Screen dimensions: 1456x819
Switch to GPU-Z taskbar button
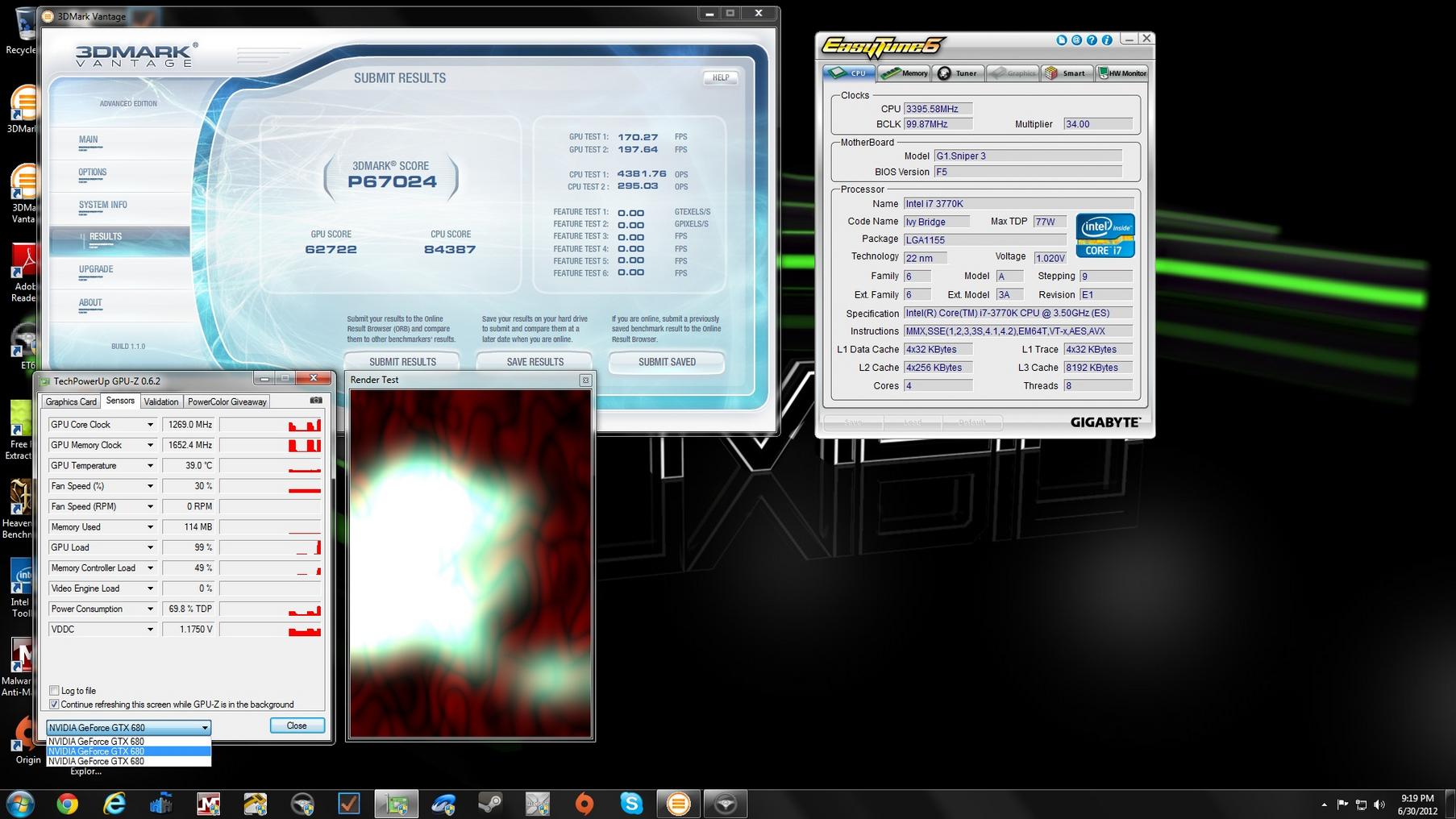(396, 804)
